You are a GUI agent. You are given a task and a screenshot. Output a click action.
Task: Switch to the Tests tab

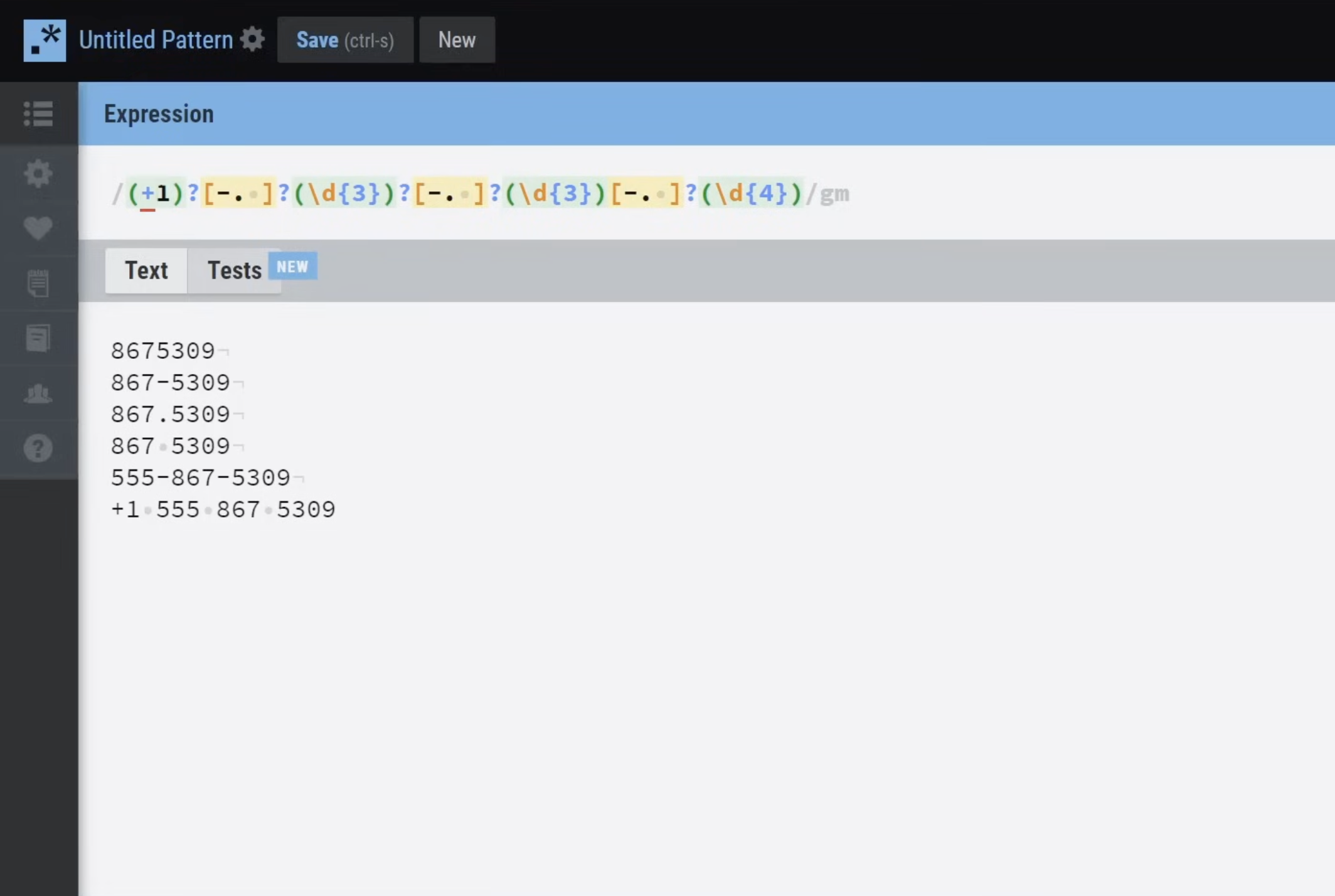[x=235, y=270]
